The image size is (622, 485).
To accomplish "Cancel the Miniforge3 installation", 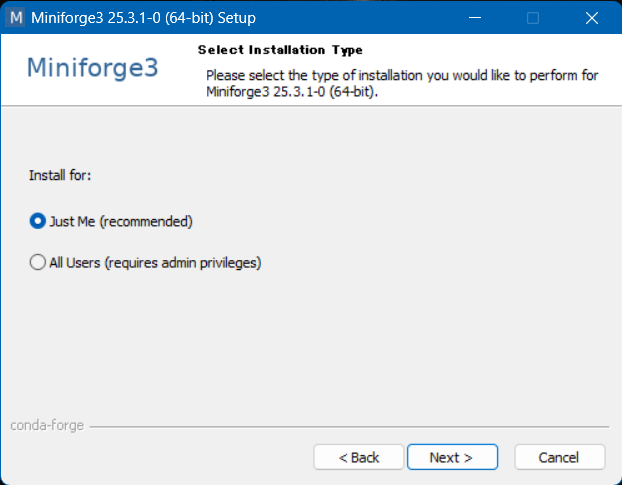I will pyautogui.click(x=559, y=457).
